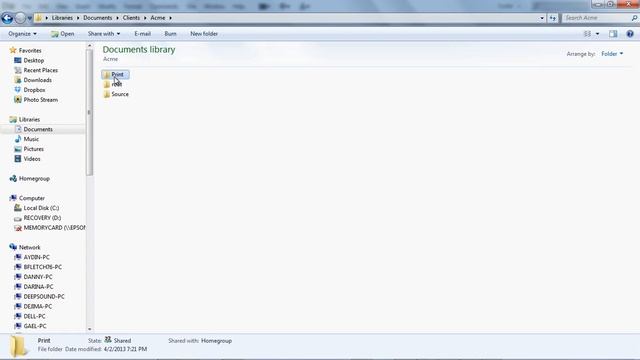Open DANNY-PC under Network

33,277
